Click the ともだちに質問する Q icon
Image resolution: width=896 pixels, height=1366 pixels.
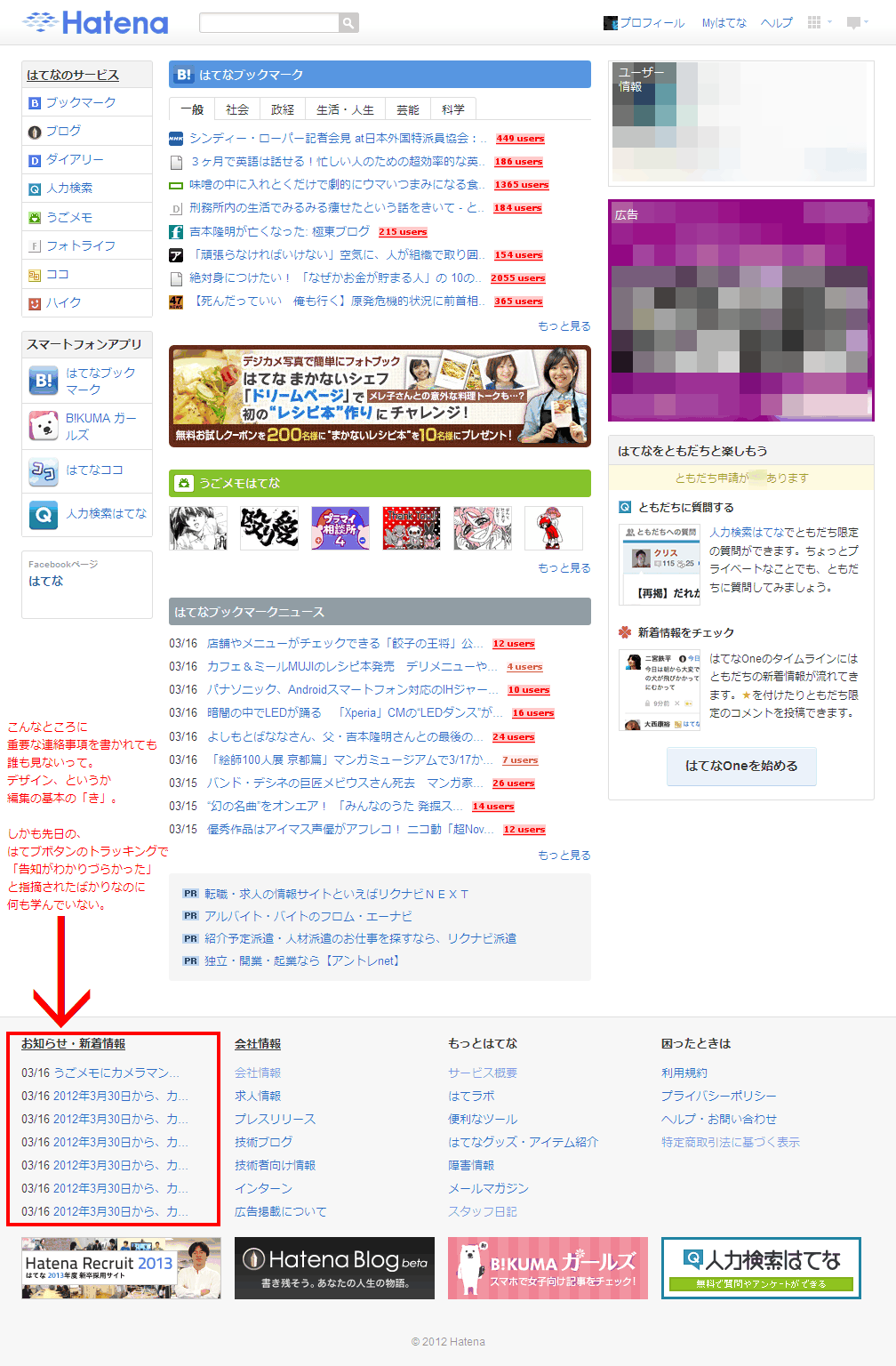tap(625, 507)
